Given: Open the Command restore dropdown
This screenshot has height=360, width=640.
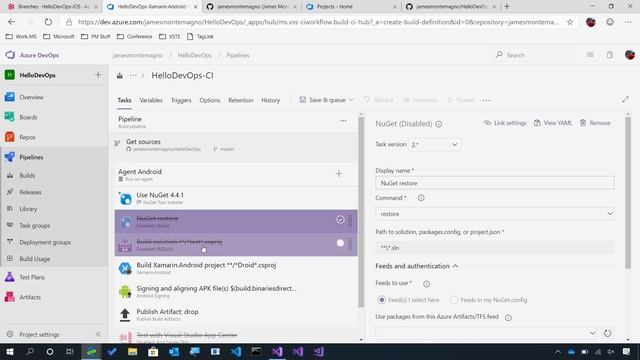Looking at the screenshot, I should coord(495,214).
